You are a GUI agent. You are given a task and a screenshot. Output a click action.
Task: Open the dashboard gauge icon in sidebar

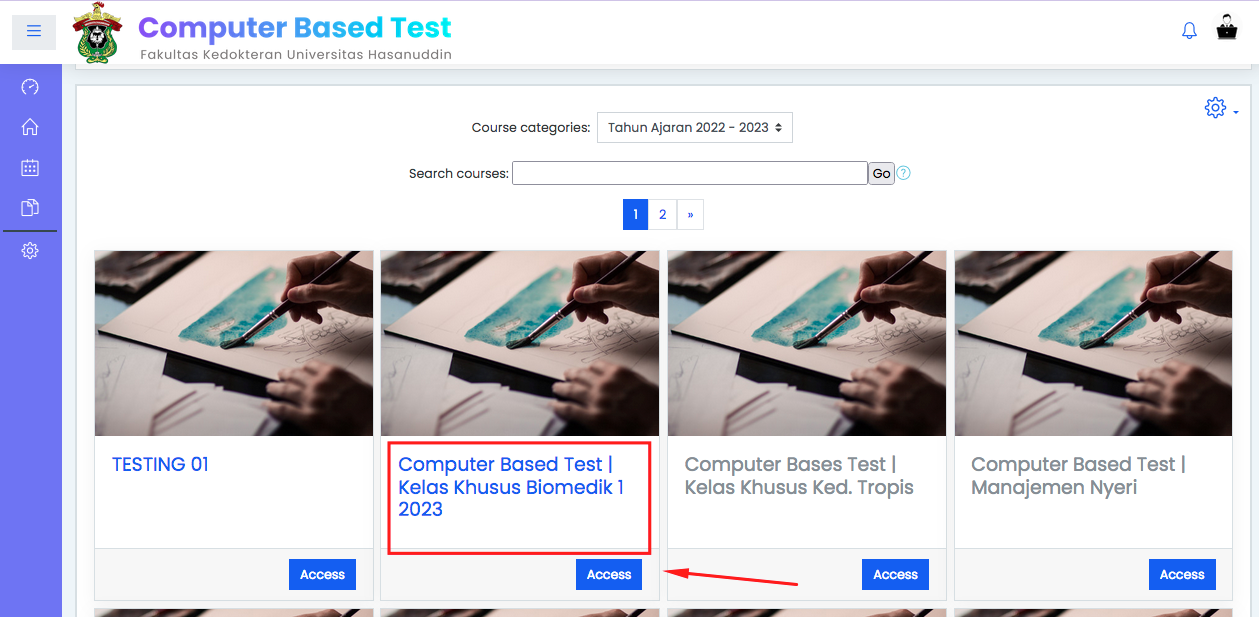[30, 87]
